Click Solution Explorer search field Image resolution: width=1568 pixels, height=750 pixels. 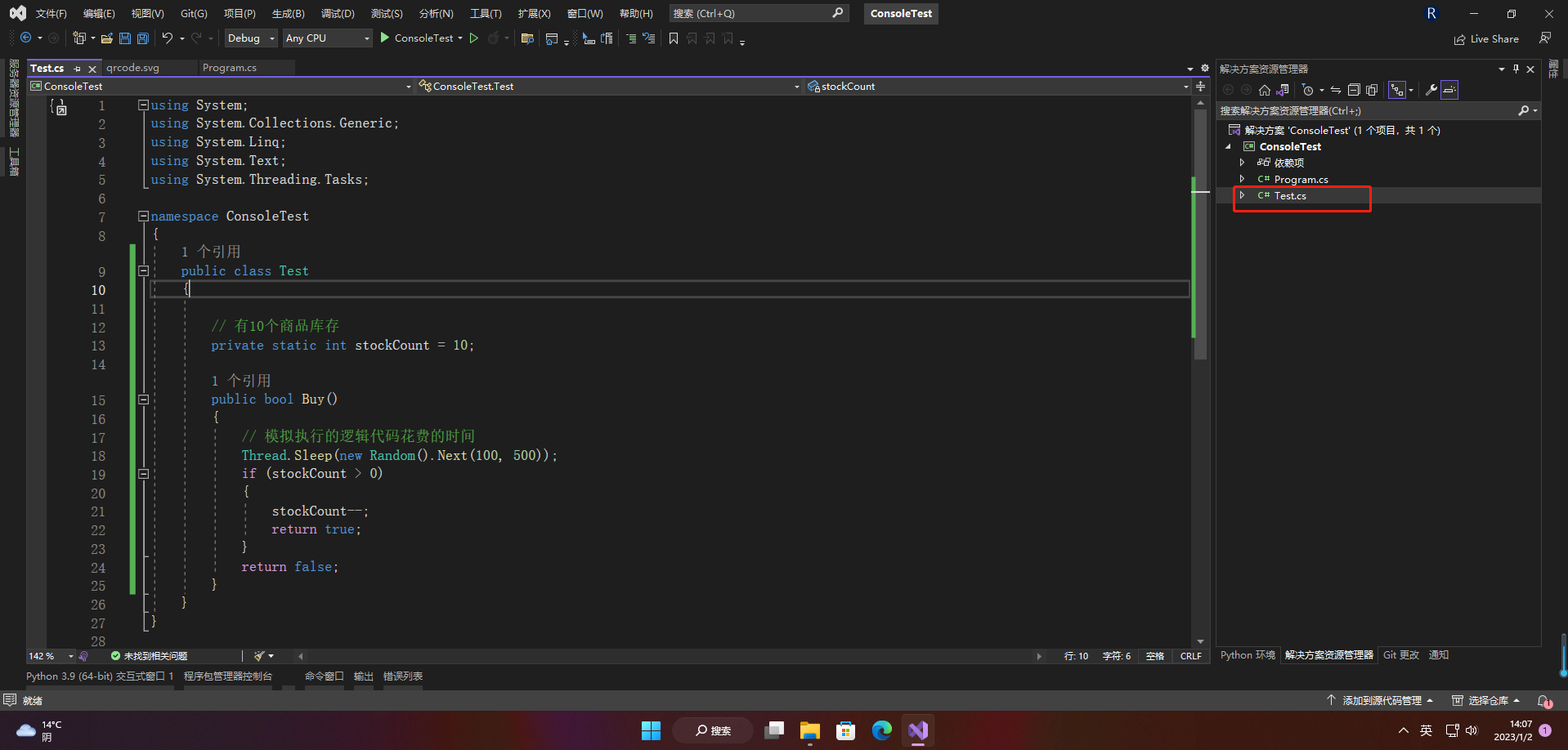(x=1378, y=111)
